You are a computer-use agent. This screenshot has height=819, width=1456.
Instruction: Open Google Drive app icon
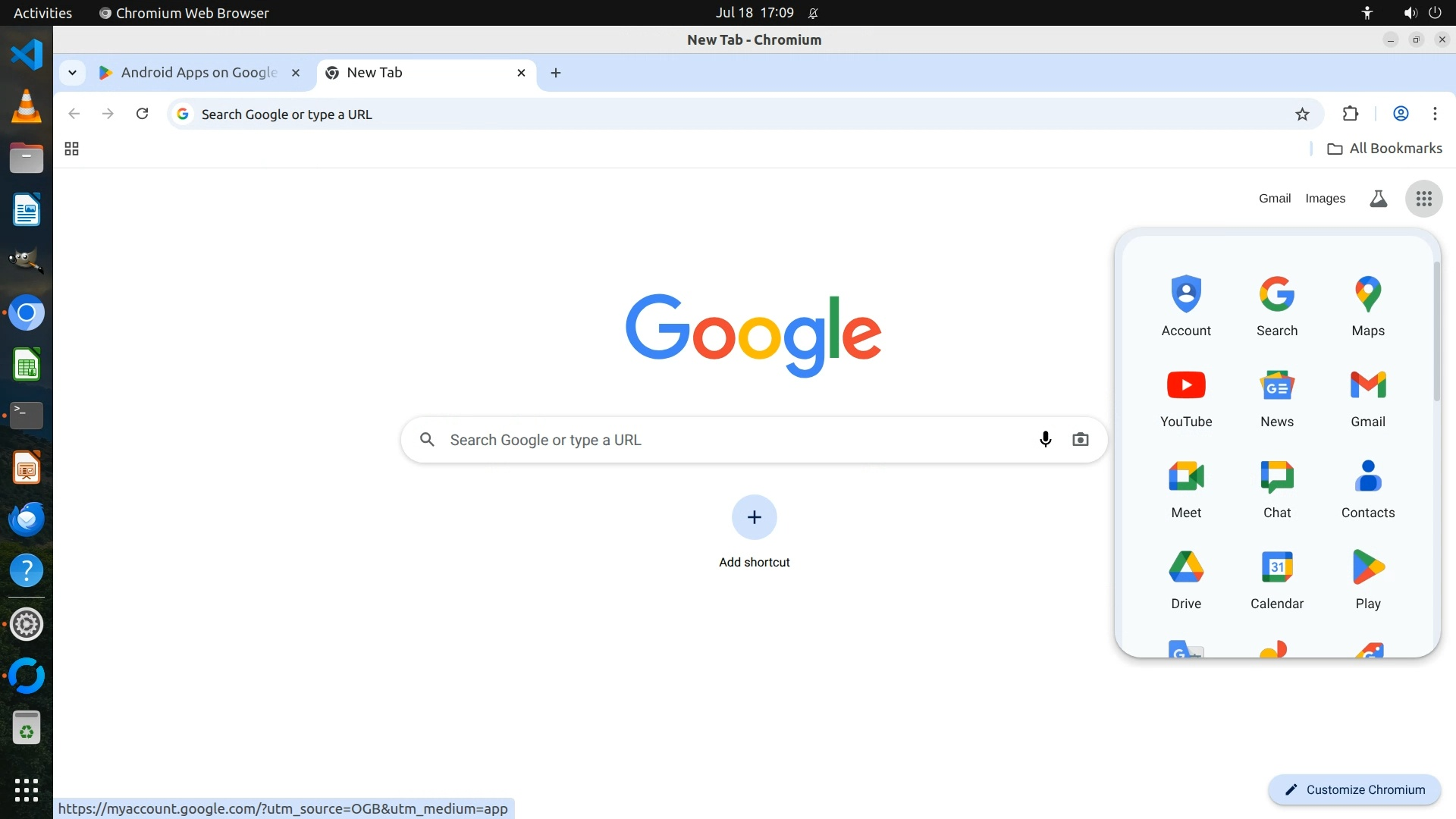pyautogui.click(x=1186, y=578)
